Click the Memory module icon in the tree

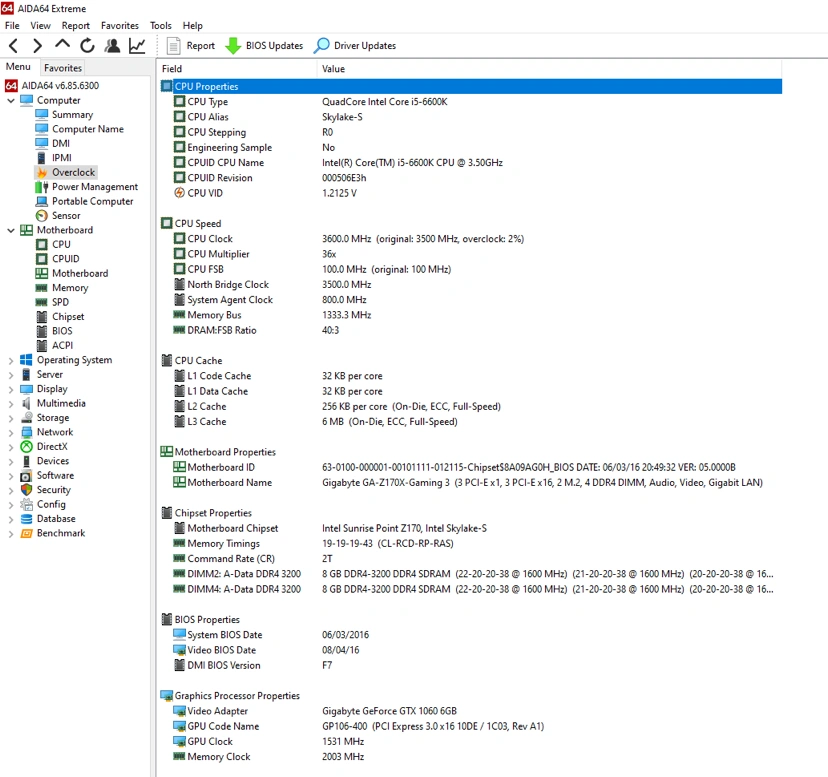click(42, 288)
